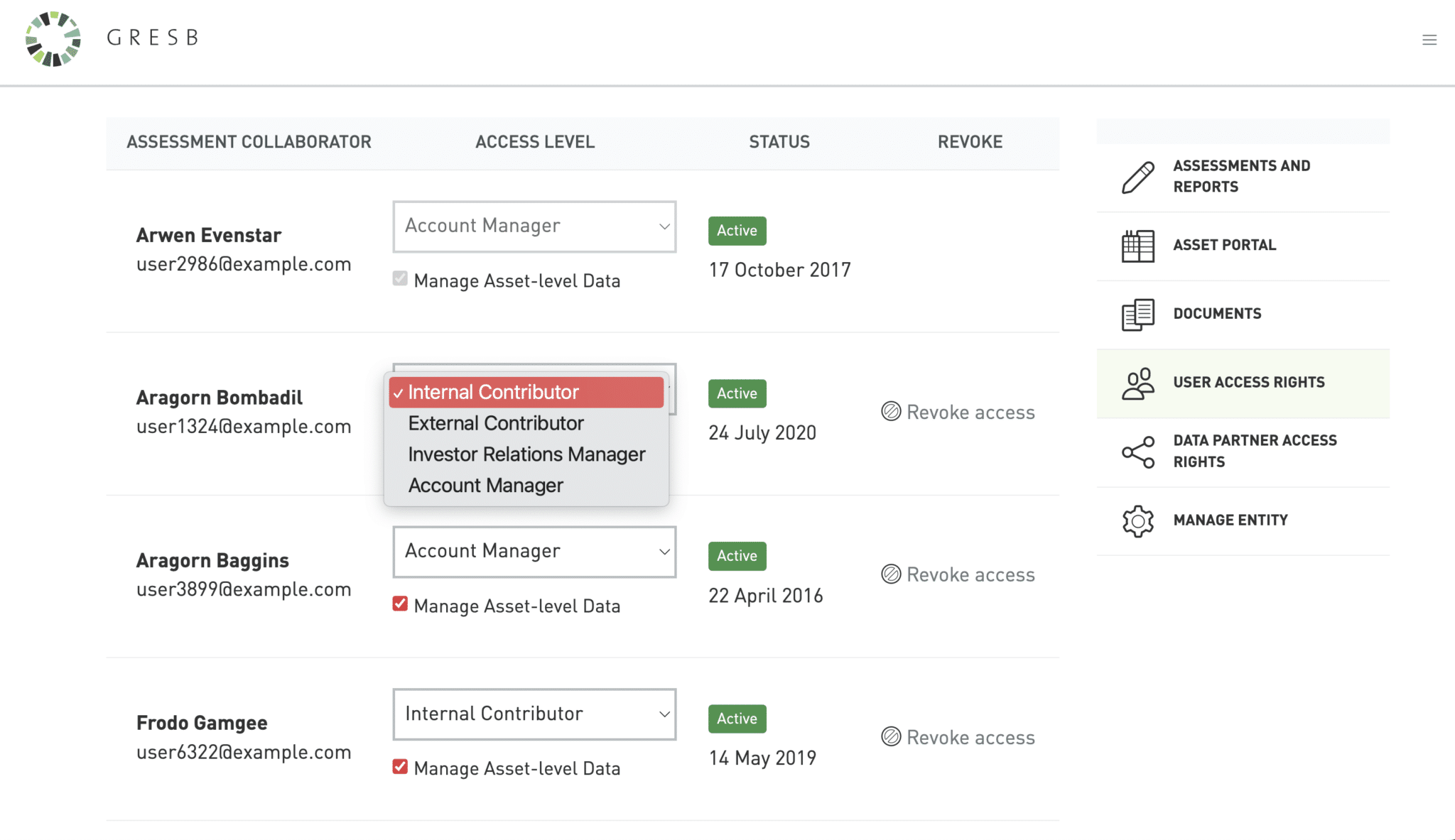
Task: Open the hamburger menu icon
Action: (x=1429, y=40)
